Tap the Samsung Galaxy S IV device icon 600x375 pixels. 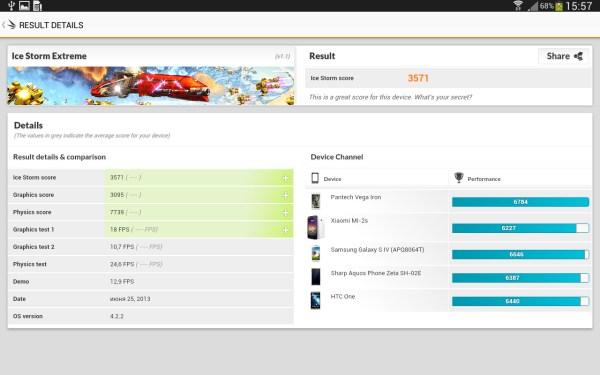tap(316, 254)
